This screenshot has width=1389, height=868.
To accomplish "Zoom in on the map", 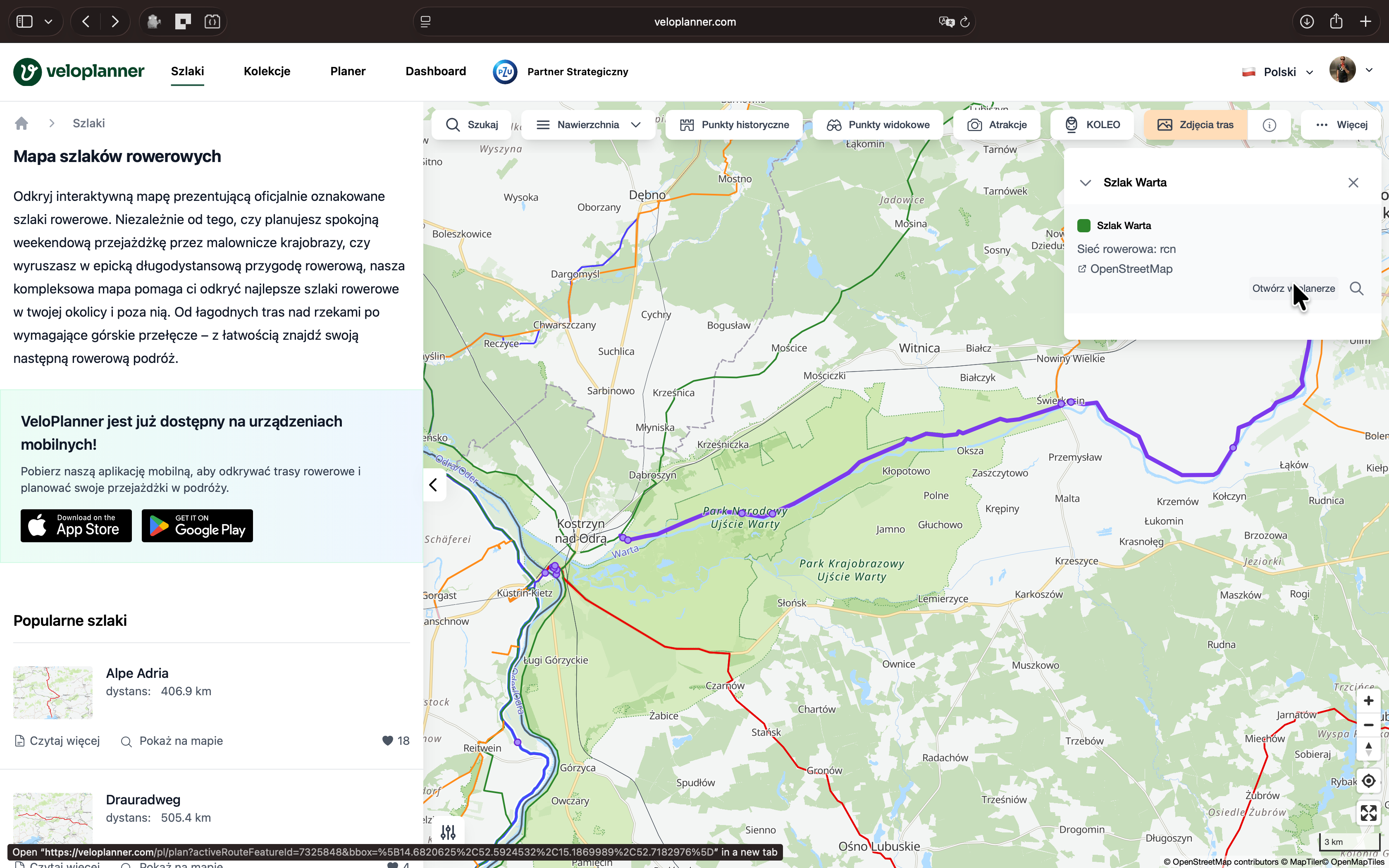I will pos(1368,701).
